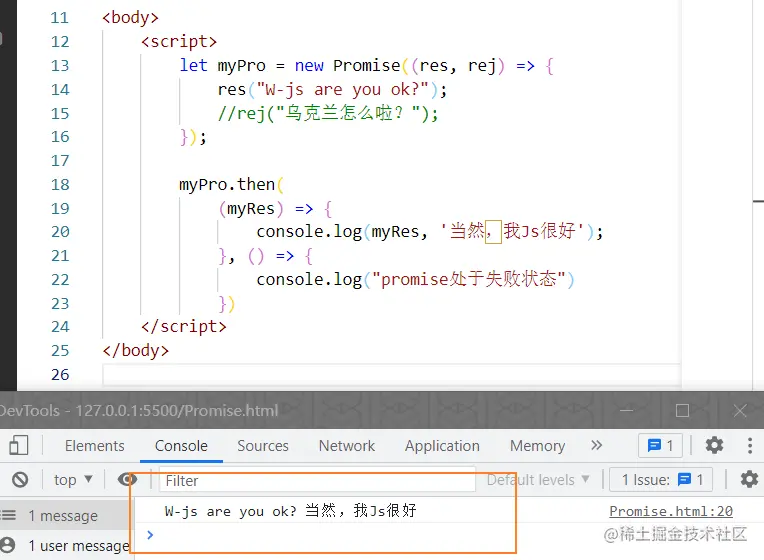Switch to the Memory tab

pos(537,446)
